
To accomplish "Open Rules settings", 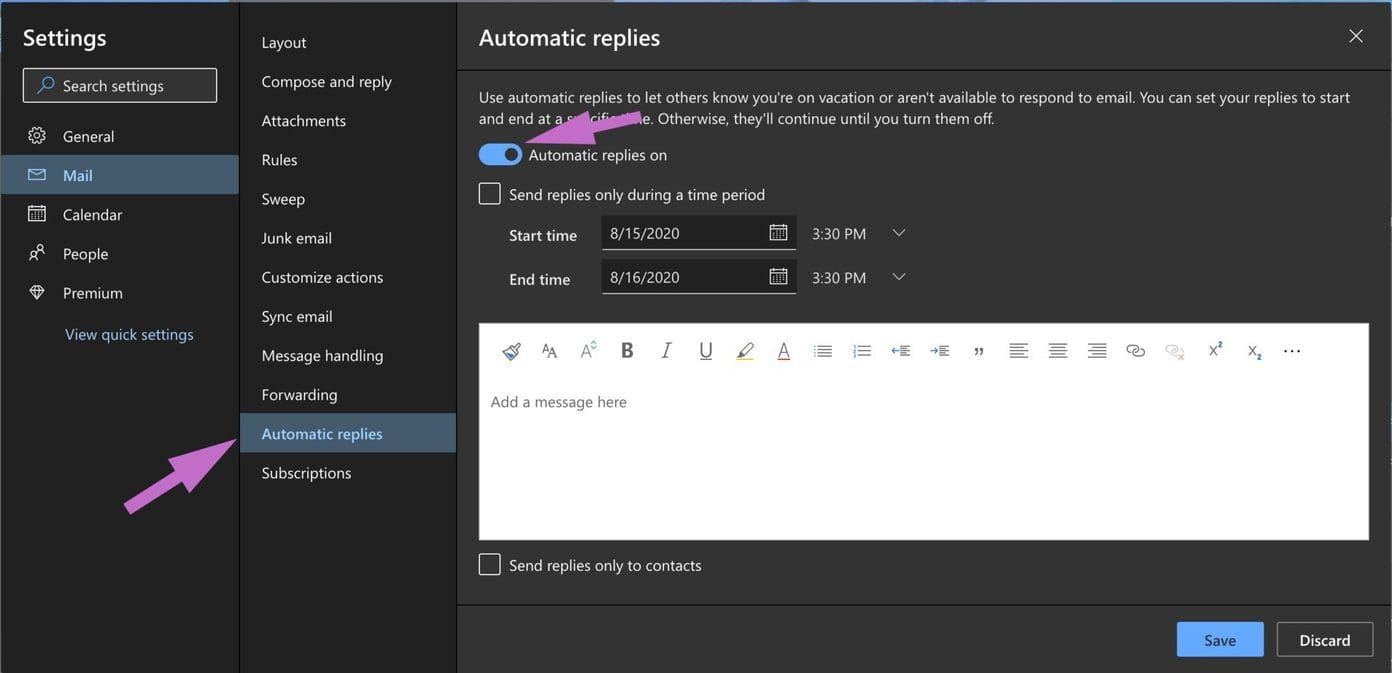I will click(x=348, y=159).
